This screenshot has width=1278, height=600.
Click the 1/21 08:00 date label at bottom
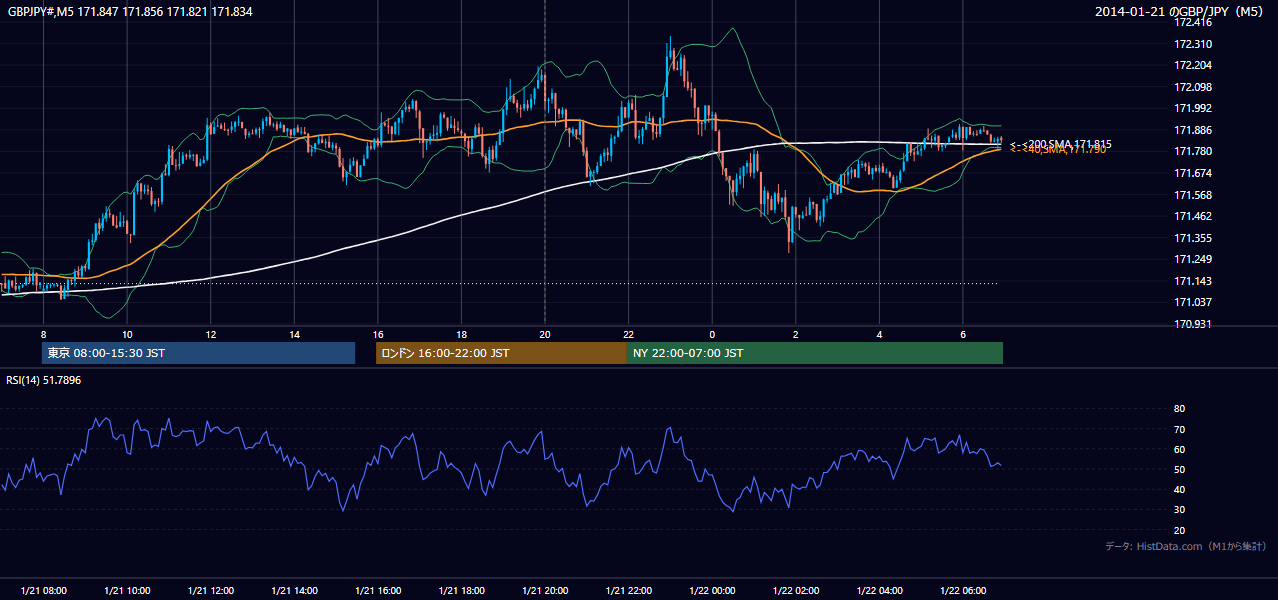pos(43,591)
